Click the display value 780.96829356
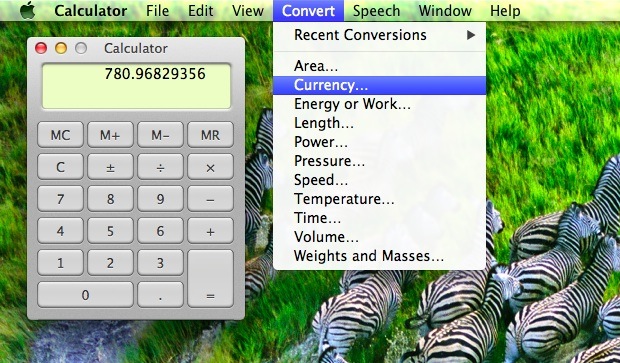 pyautogui.click(x=155, y=74)
